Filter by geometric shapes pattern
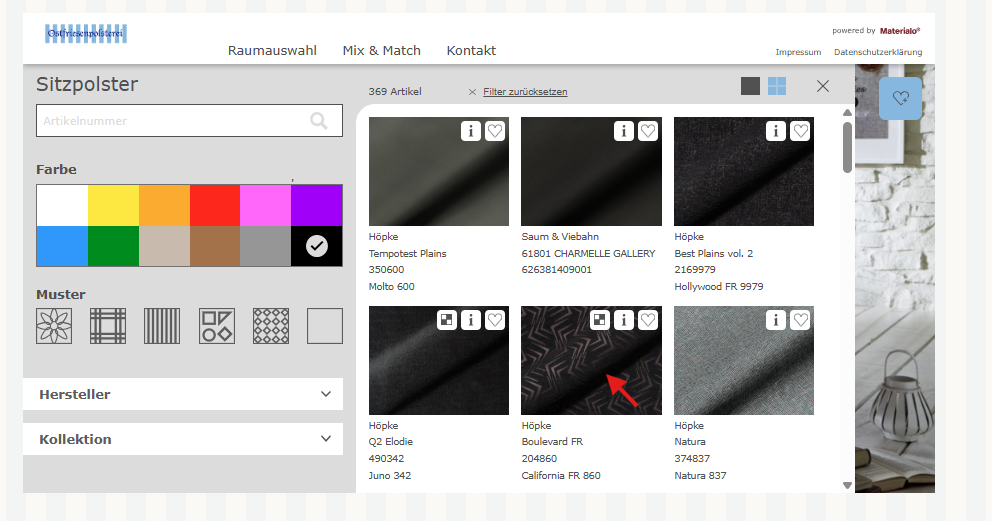 [217, 326]
